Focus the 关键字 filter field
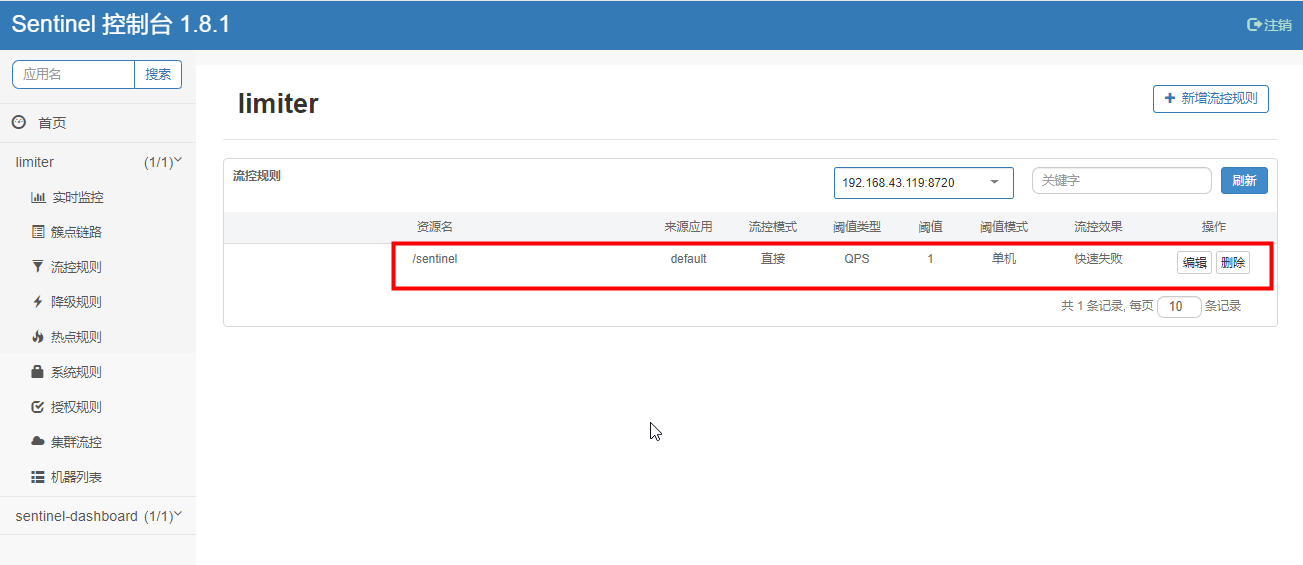 point(1122,181)
